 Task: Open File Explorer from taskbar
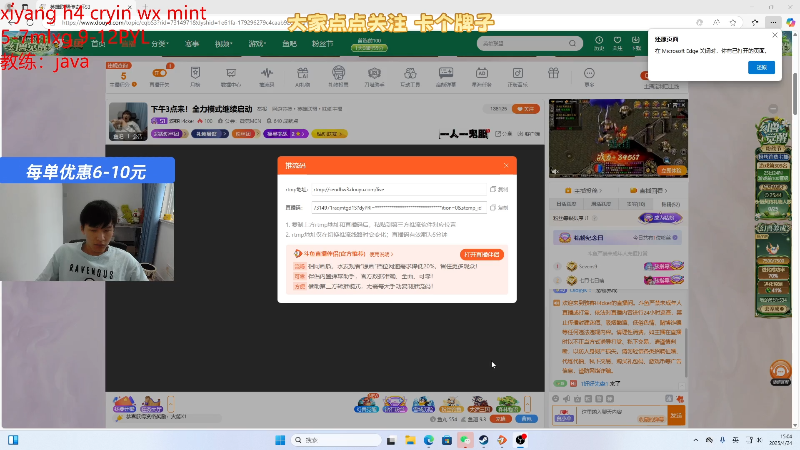(410, 440)
